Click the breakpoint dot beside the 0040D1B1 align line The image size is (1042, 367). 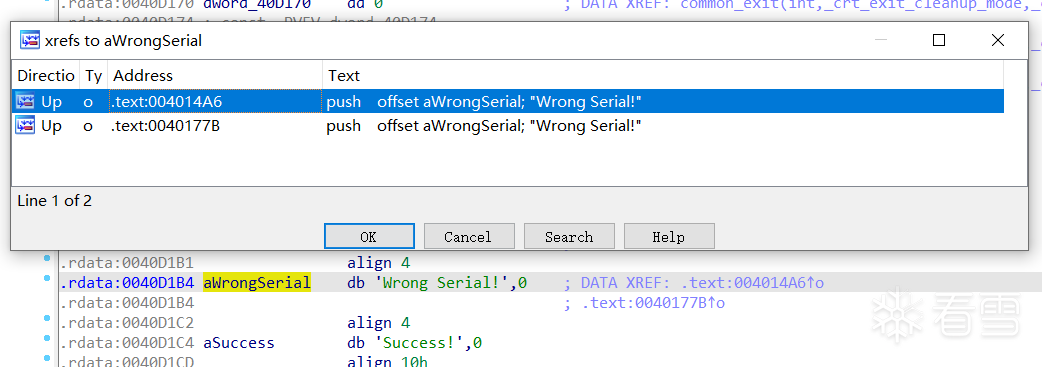(47, 257)
